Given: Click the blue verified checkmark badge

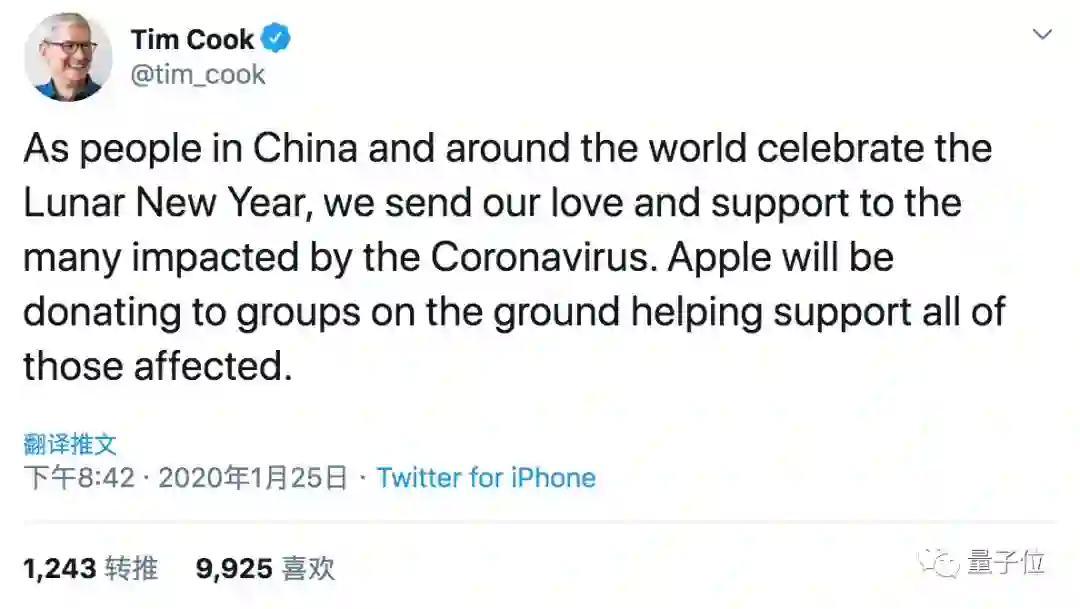Looking at the screenshot, I should (x=276, y=40).
